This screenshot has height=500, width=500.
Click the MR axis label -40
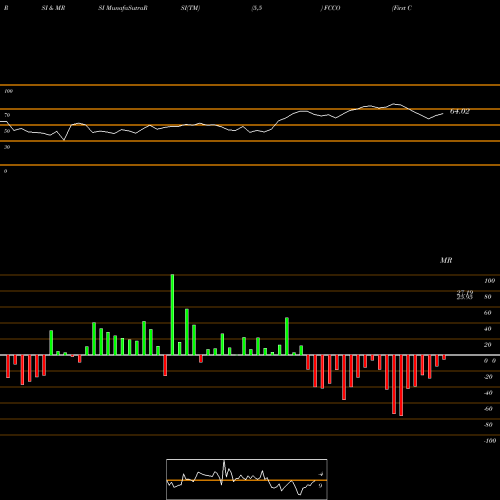pyautogui.click(x=488, y=393)
